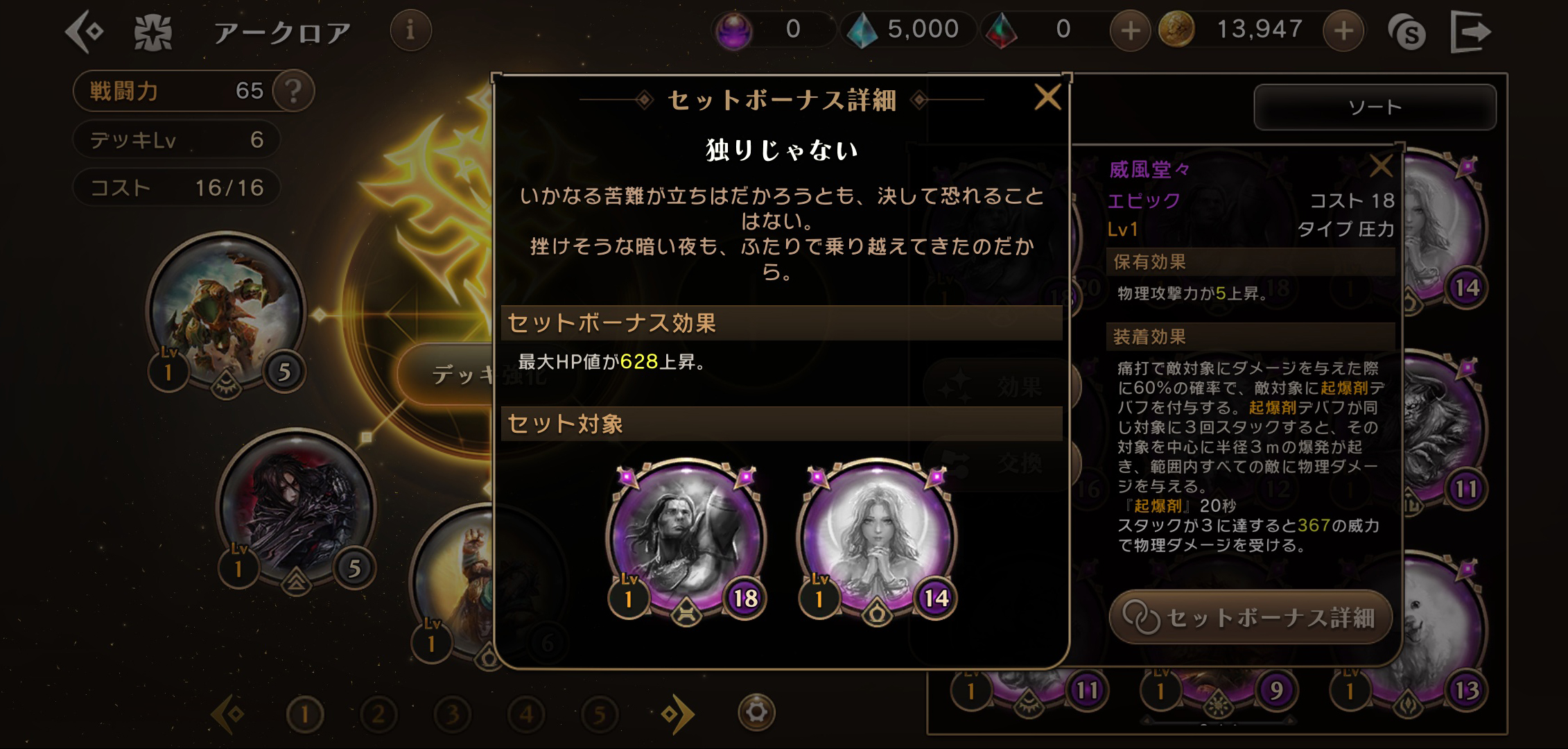
Task: Open the S currency shop icon
Action: pos(1406,32)
